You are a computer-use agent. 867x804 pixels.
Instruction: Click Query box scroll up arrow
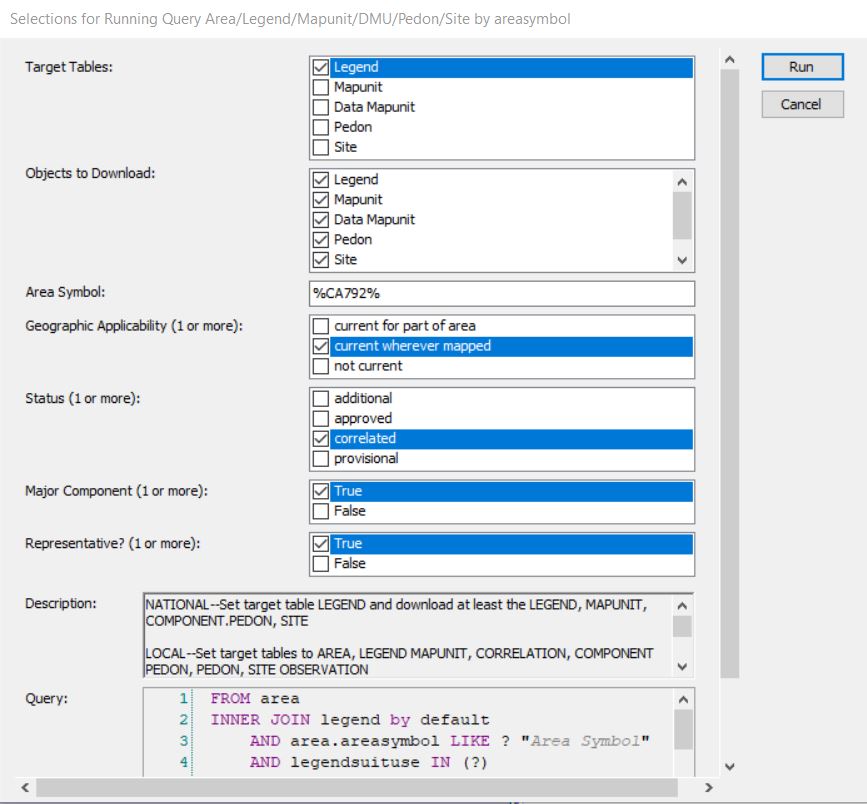point(683,700)
